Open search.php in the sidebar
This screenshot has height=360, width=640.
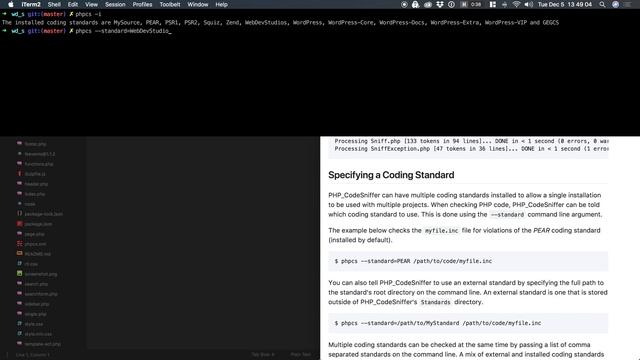[36, 284]
